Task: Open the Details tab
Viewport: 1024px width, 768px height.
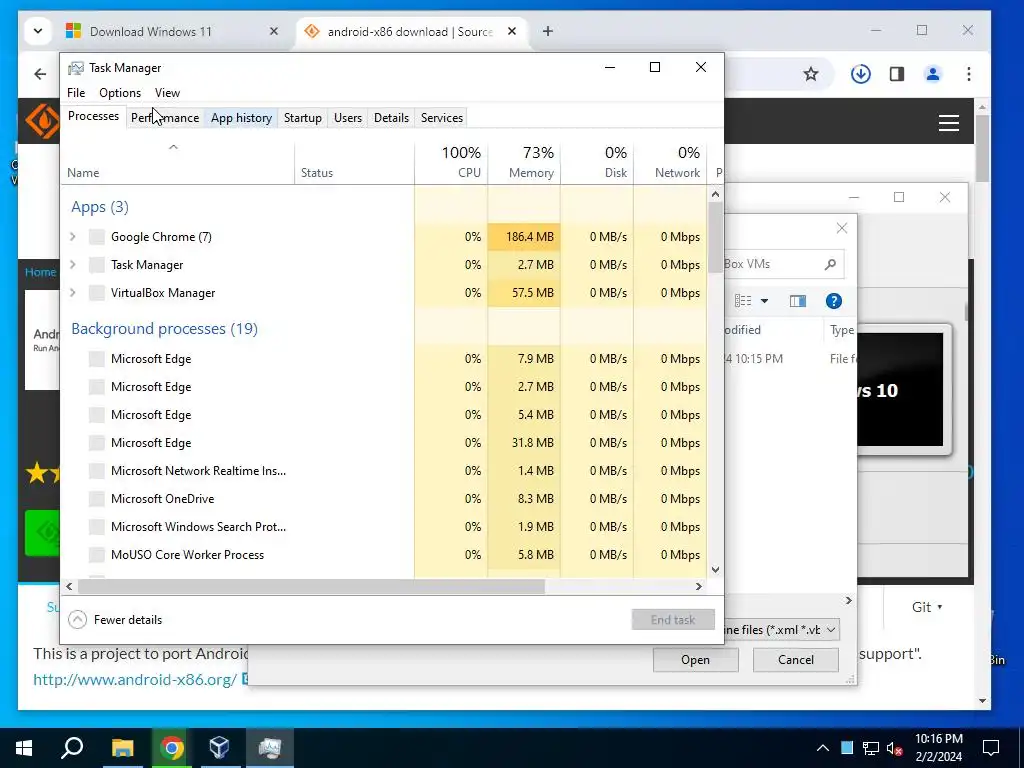Action: (x=391, y=118)
